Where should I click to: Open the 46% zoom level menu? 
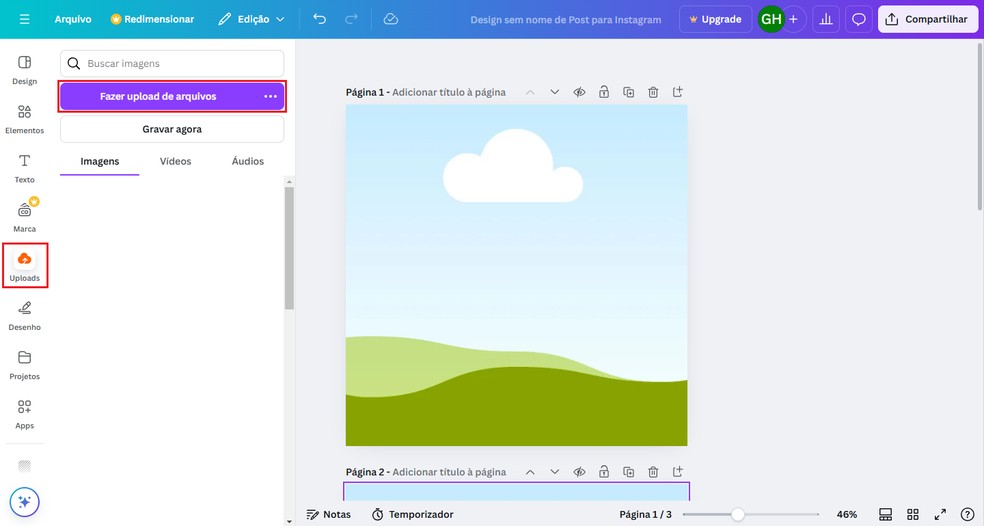point(847,515)
